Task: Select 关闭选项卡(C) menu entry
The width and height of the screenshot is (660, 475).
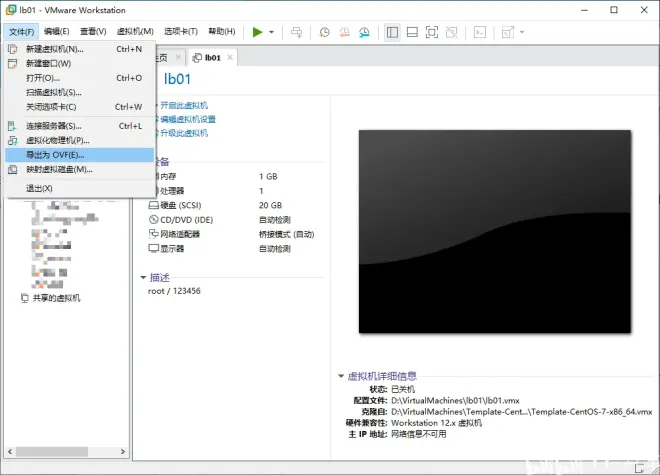Action: [x=80, y=107]
